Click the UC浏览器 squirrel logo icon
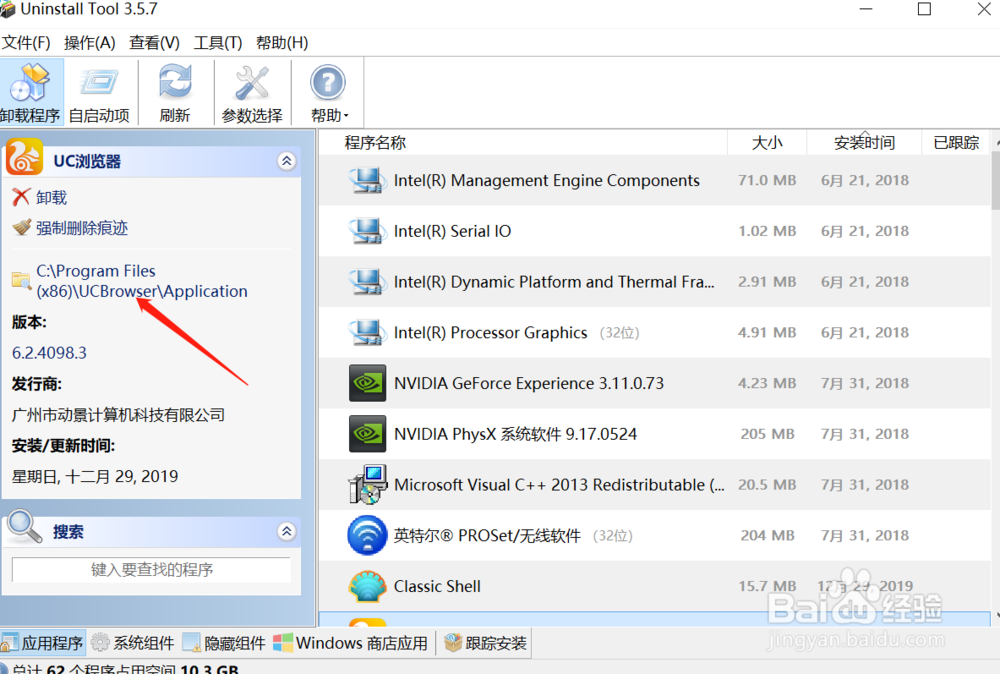This screenshot has width=1000, height=674. point(24,157)
